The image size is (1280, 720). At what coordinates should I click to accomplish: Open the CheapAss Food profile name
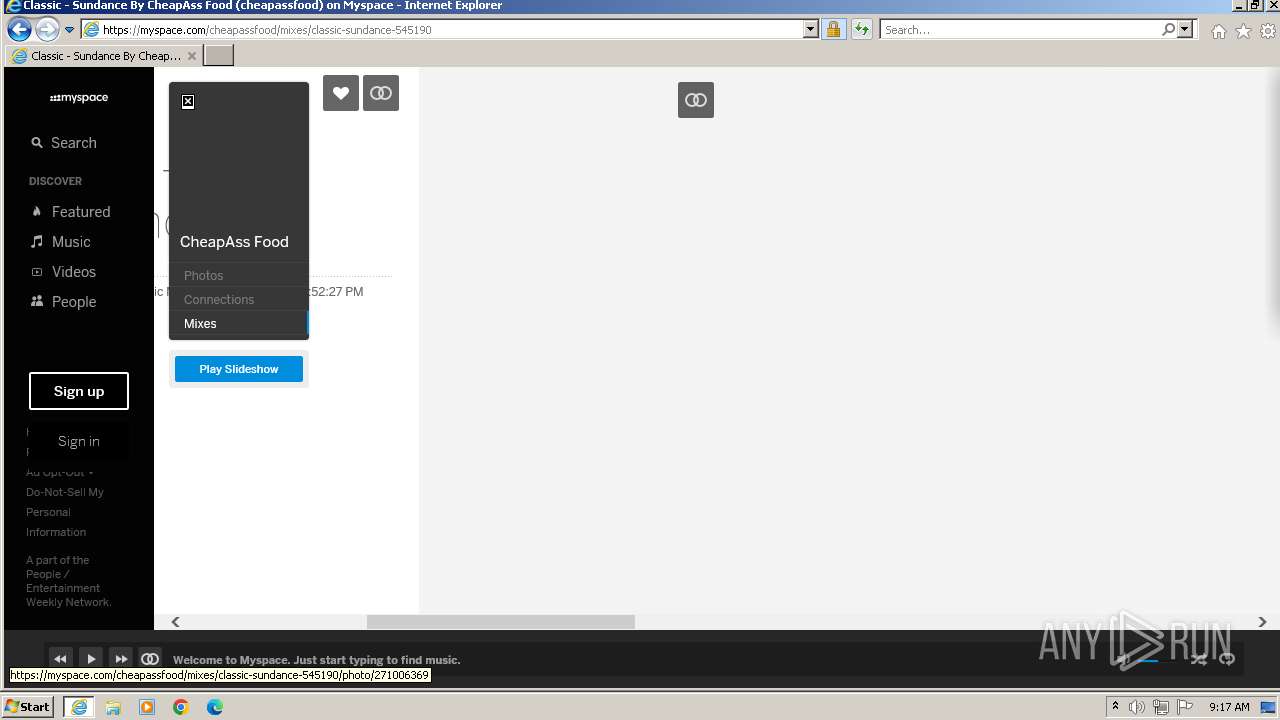click(x=234, y=242)
